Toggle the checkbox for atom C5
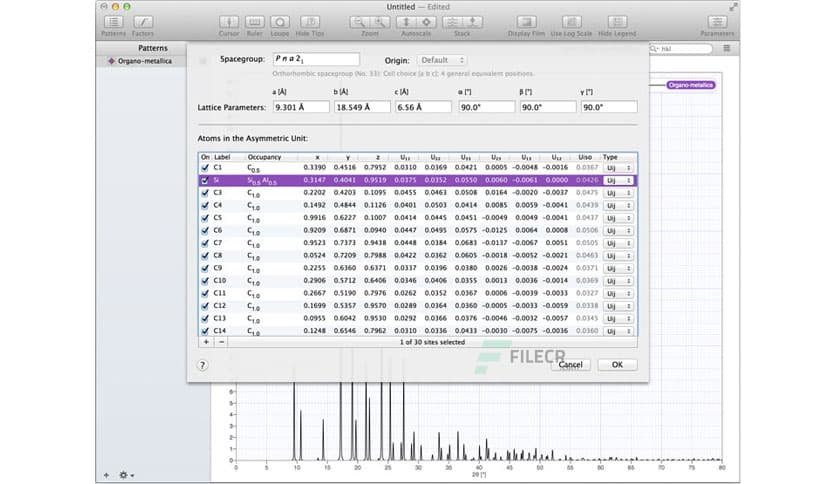 206,217
